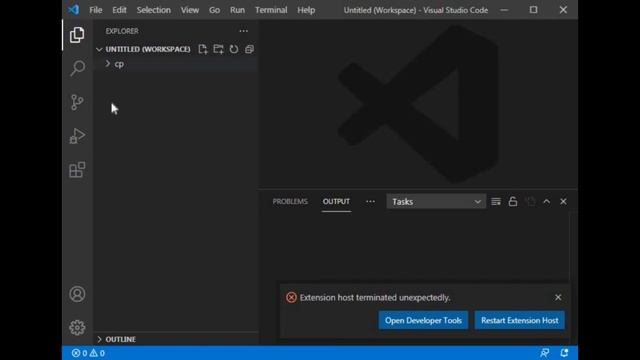Click Restart Extension Host button
This screenshot has width=640, height=360.
[x=520, y=320]
